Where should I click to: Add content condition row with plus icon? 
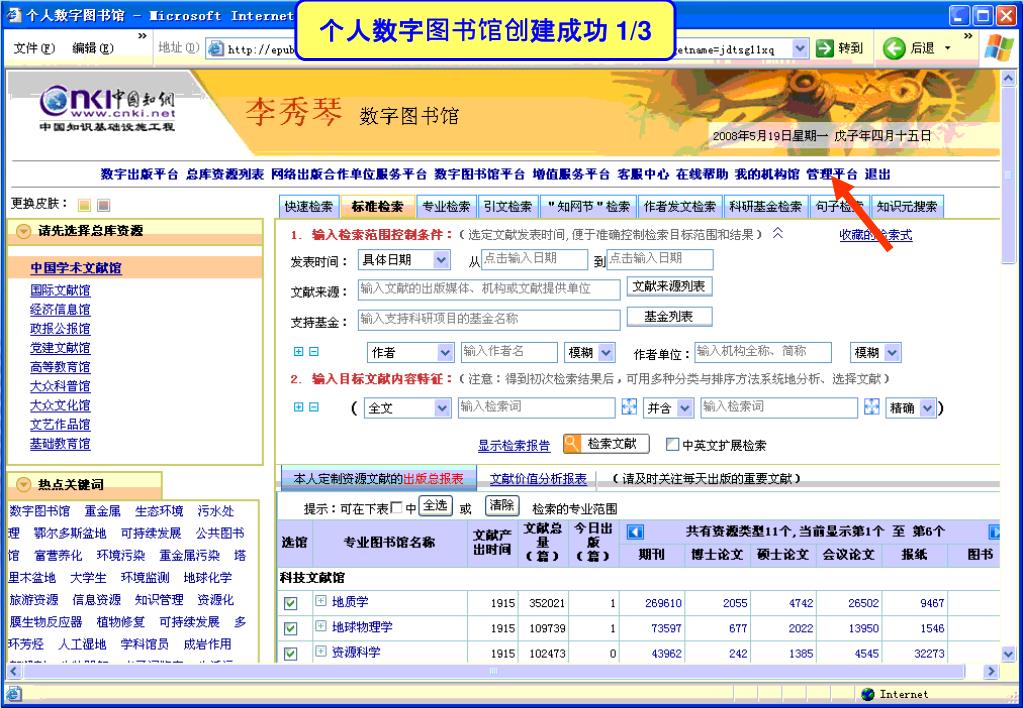coord(298,407)
